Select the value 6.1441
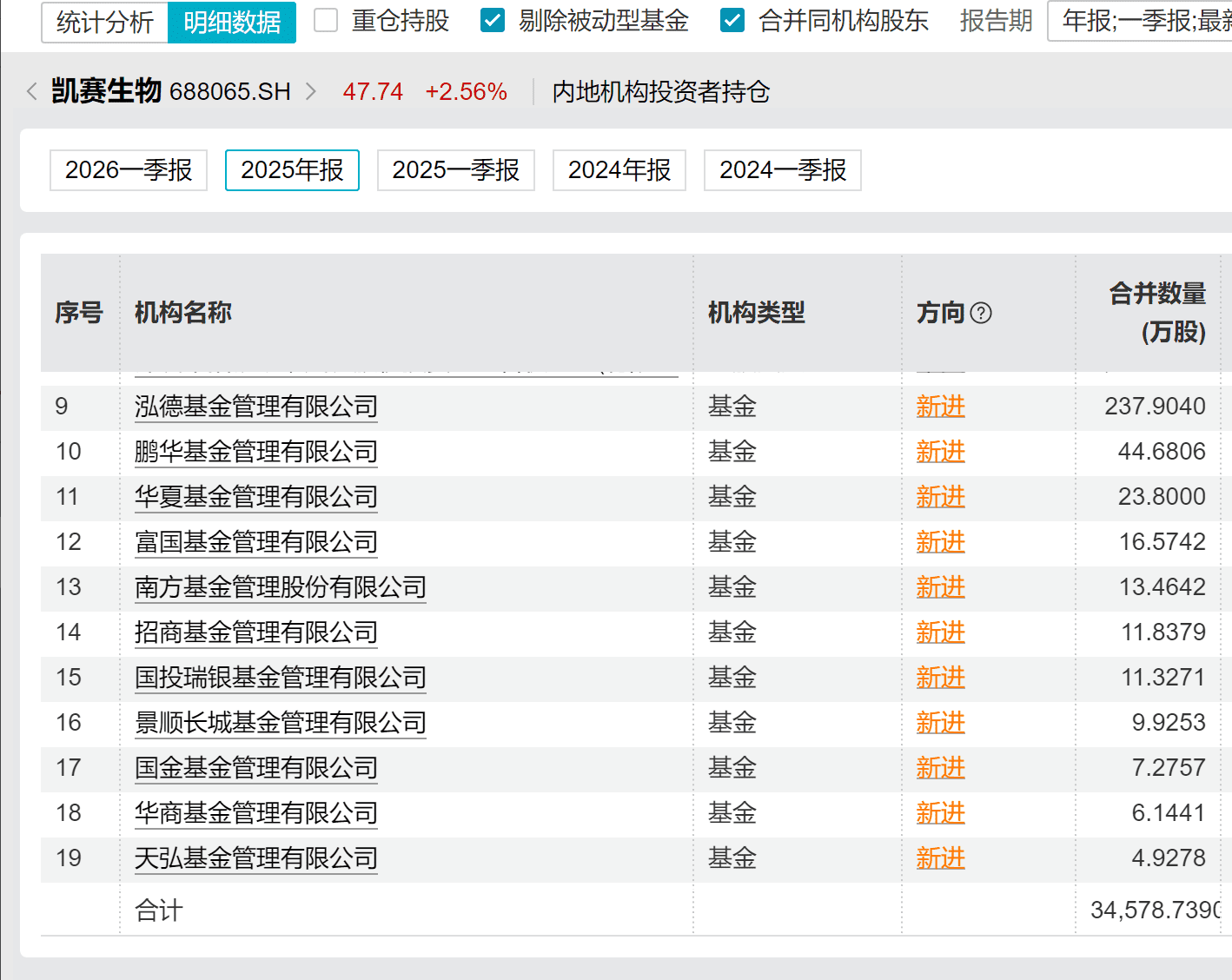1232x980 pixels. click(x=1169, y=813)
